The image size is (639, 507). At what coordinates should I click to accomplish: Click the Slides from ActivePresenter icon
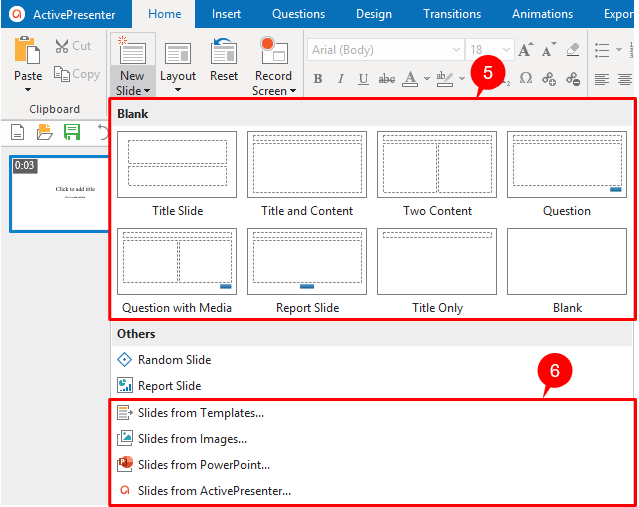(125, 490)
